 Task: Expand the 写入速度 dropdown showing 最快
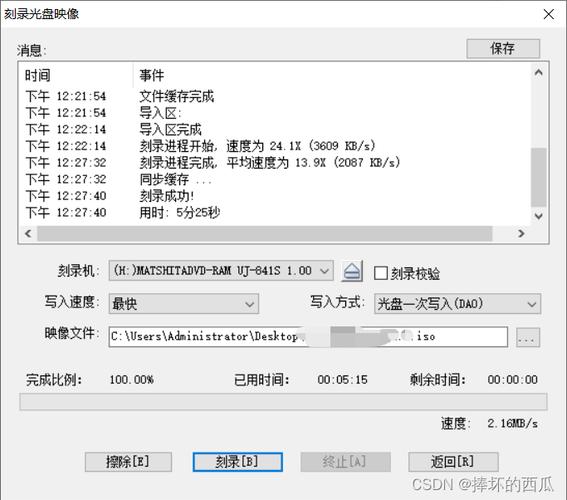tap(184, 303)
